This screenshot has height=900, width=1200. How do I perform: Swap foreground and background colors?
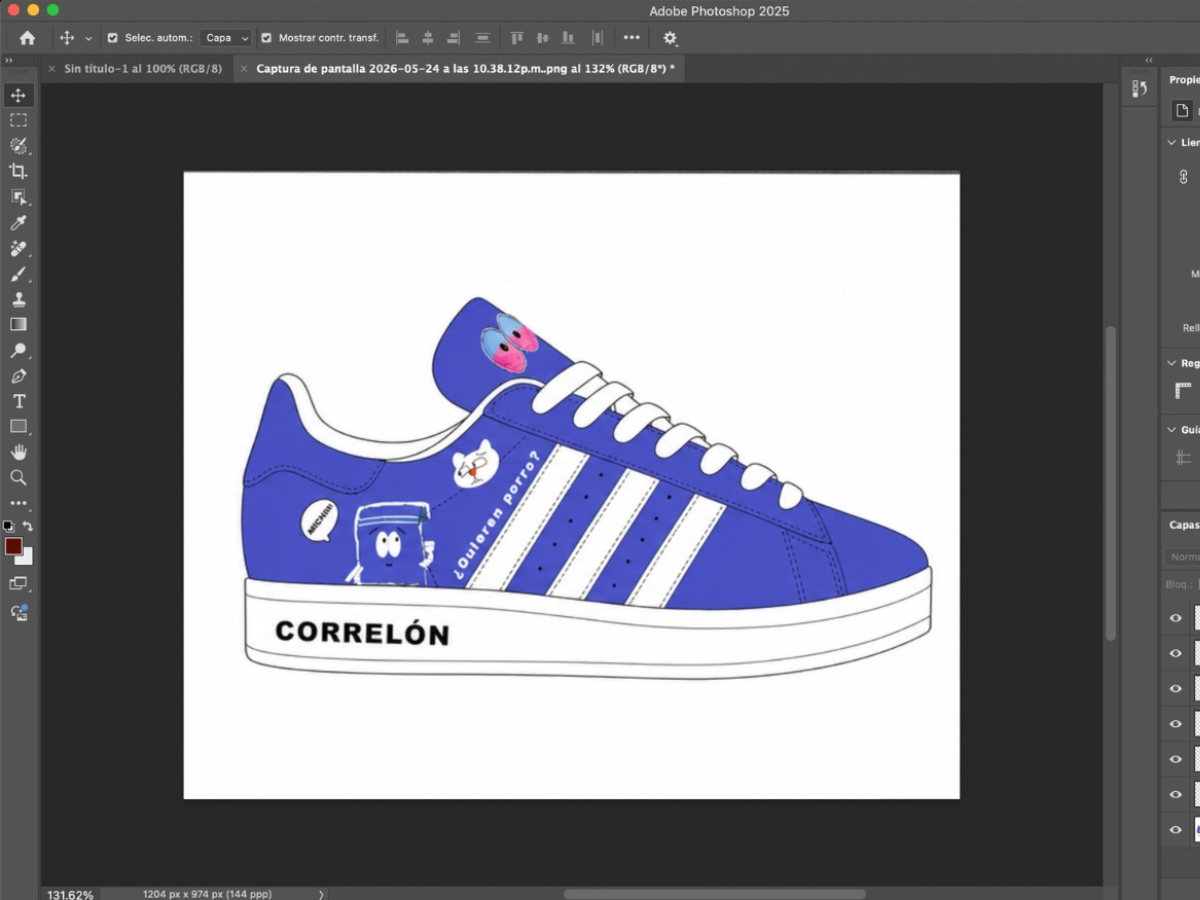(28, 526)
